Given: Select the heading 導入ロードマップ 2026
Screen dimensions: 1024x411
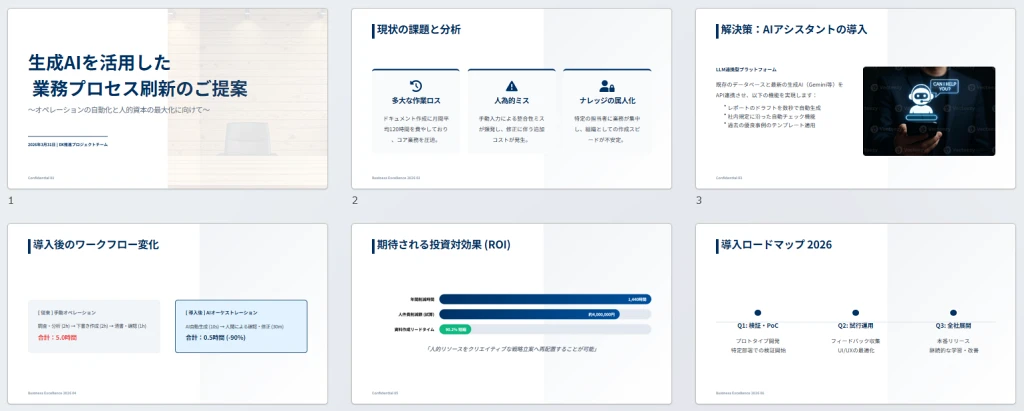Looking at the screenshot, I should 776,245.
